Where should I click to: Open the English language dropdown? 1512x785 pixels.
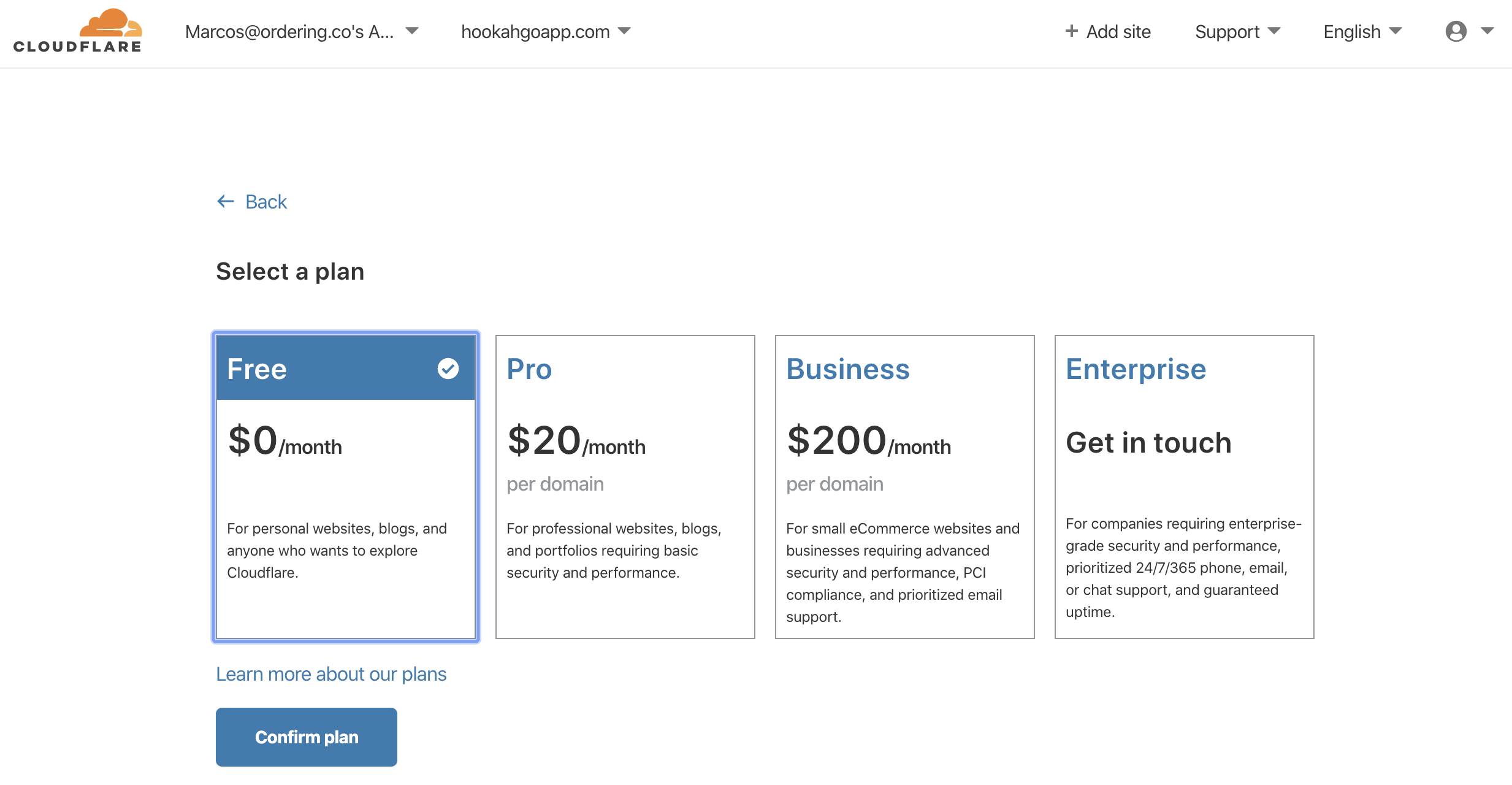(x=1362, y=31)
